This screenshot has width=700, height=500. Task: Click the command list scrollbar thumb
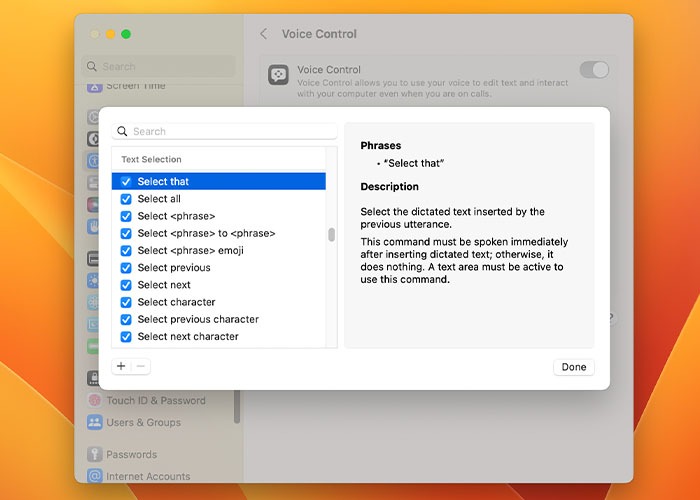tap(331, 234)
